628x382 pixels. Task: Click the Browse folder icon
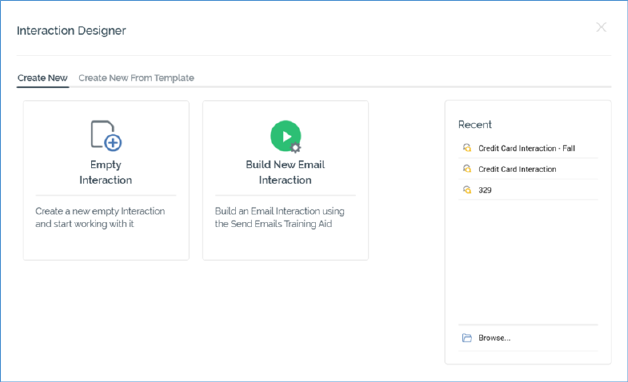tap(467, 338)
